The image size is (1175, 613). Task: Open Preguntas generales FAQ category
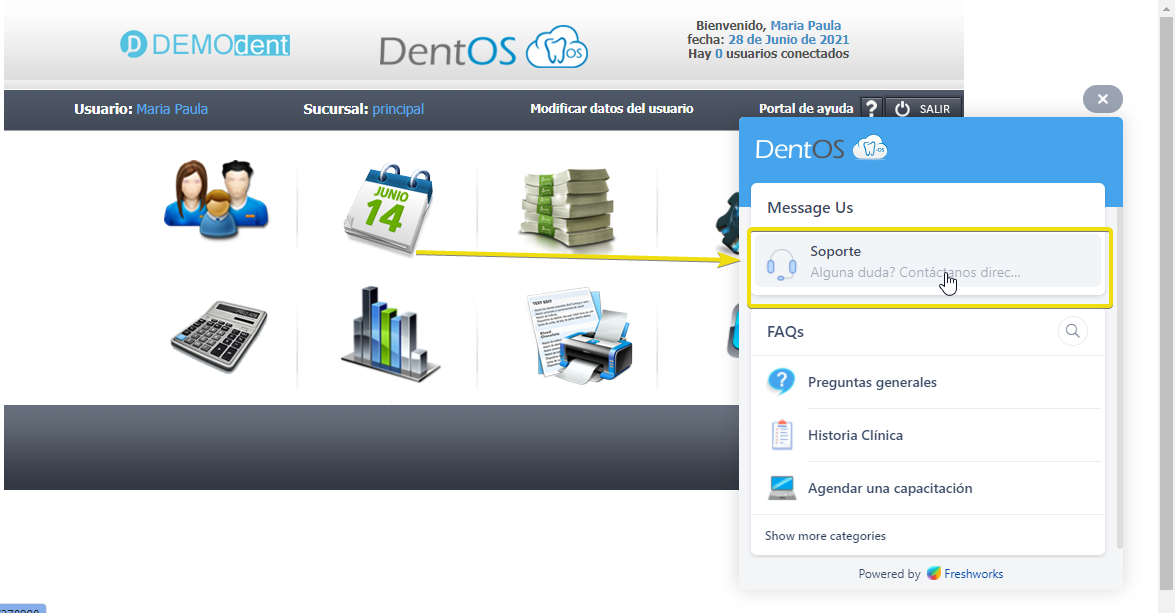click(928, 382)
